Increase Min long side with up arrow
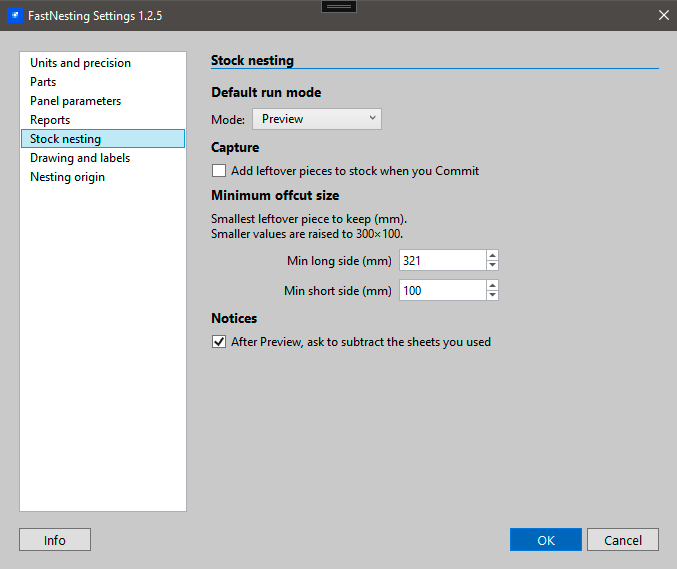The image size is (677, 569). coord(492,255)
